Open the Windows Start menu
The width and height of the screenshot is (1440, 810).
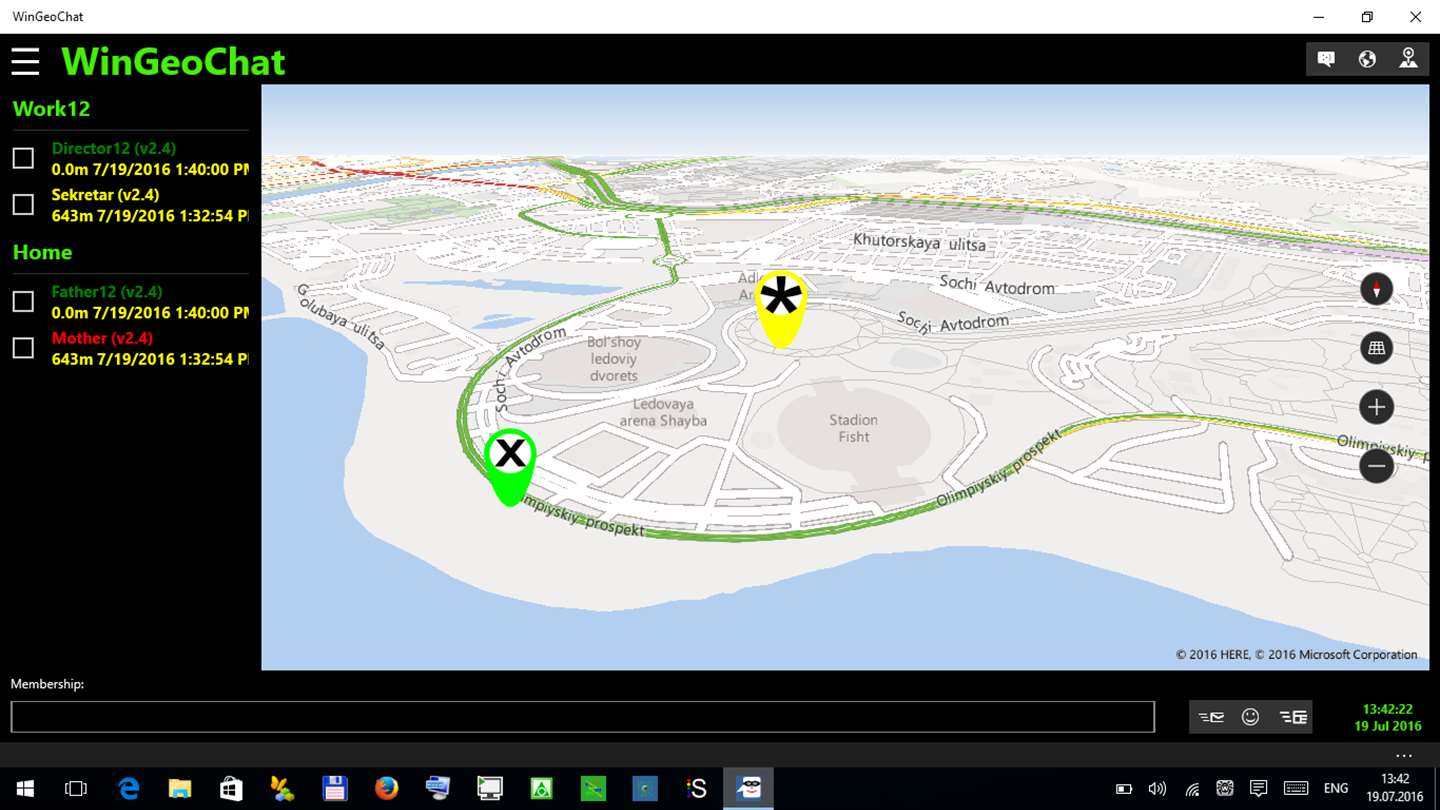[x=24, y=789]
